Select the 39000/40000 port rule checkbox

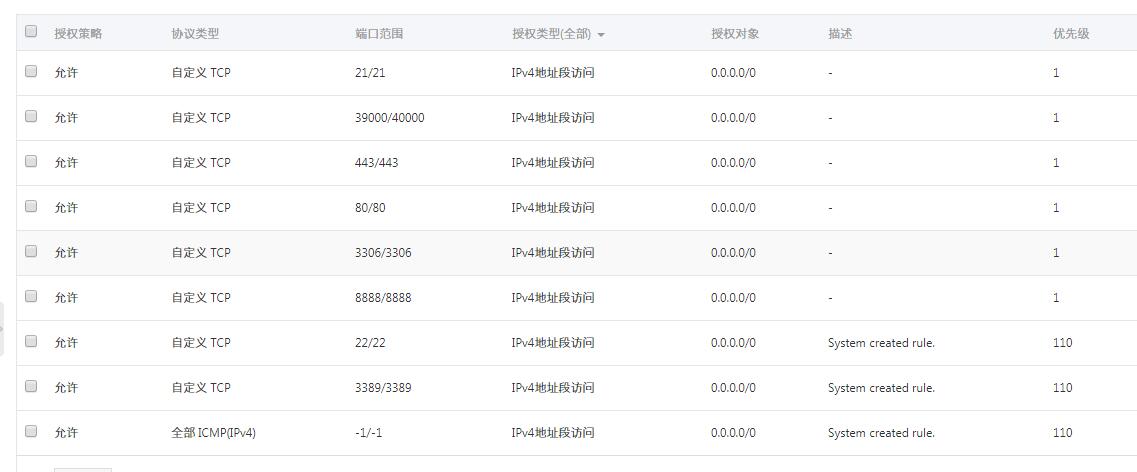(x=30, y=116)
